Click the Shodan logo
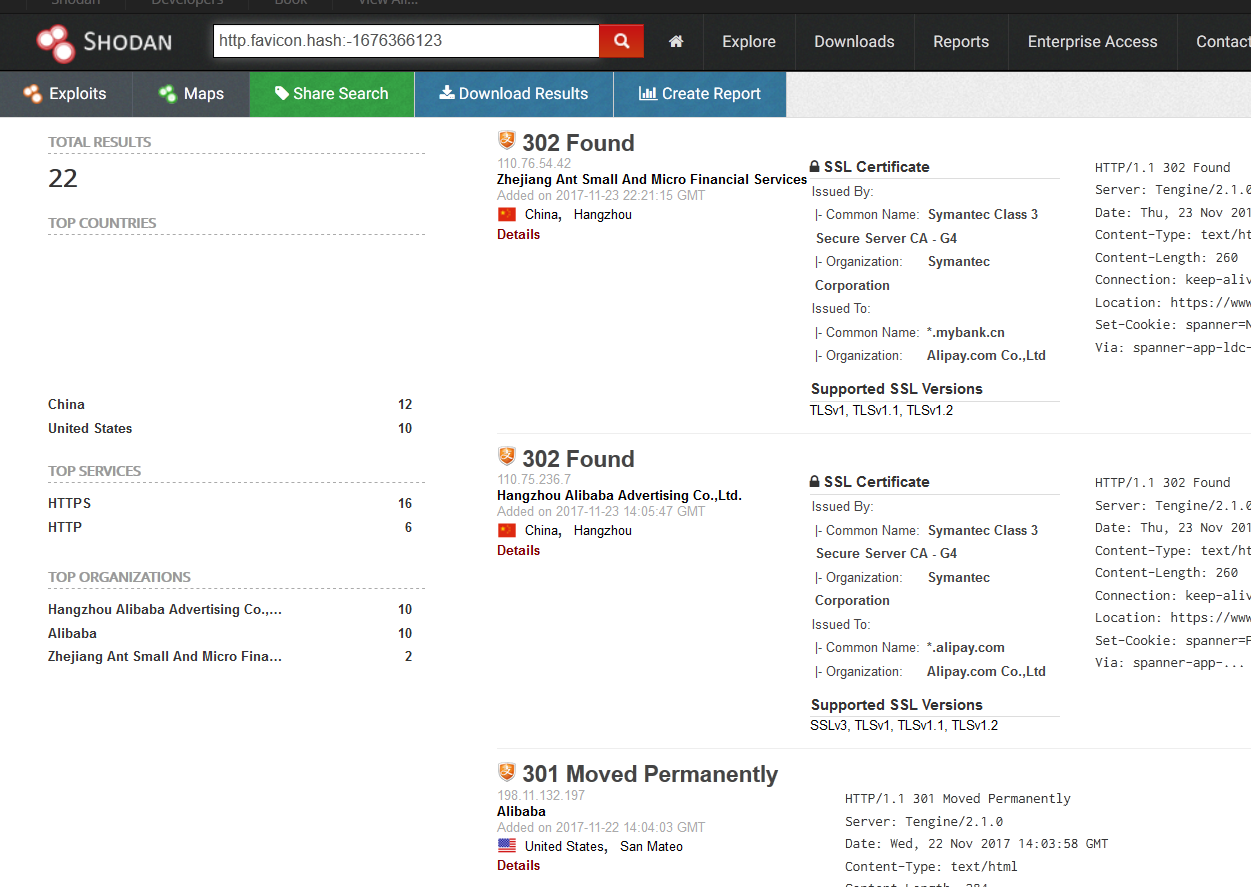 point(104,42)
